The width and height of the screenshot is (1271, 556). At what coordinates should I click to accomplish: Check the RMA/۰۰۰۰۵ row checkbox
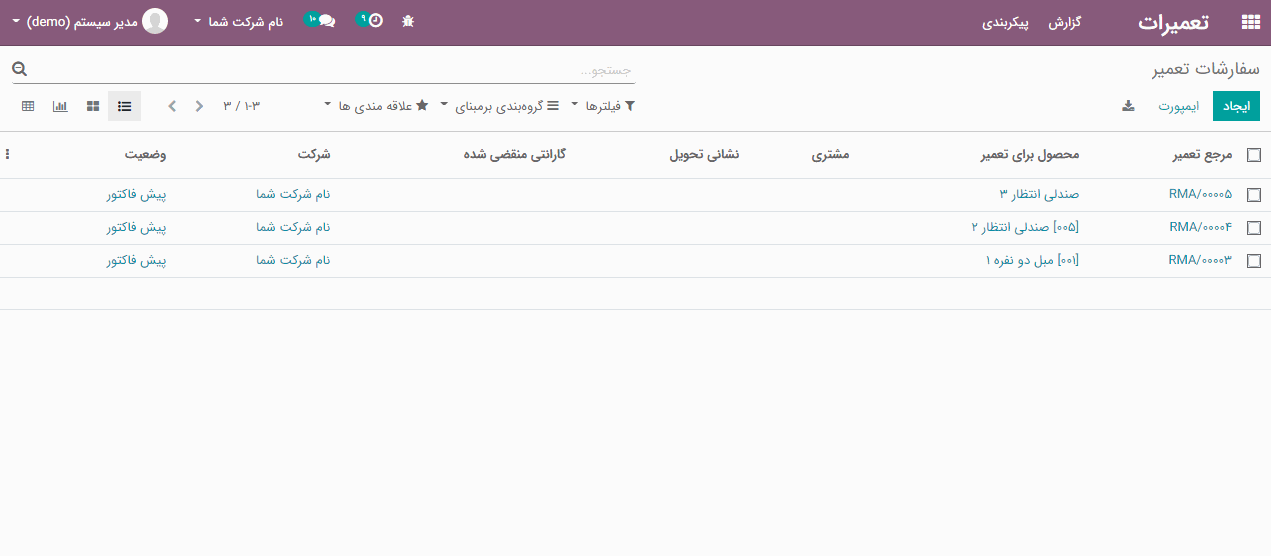coord(1254,195)
